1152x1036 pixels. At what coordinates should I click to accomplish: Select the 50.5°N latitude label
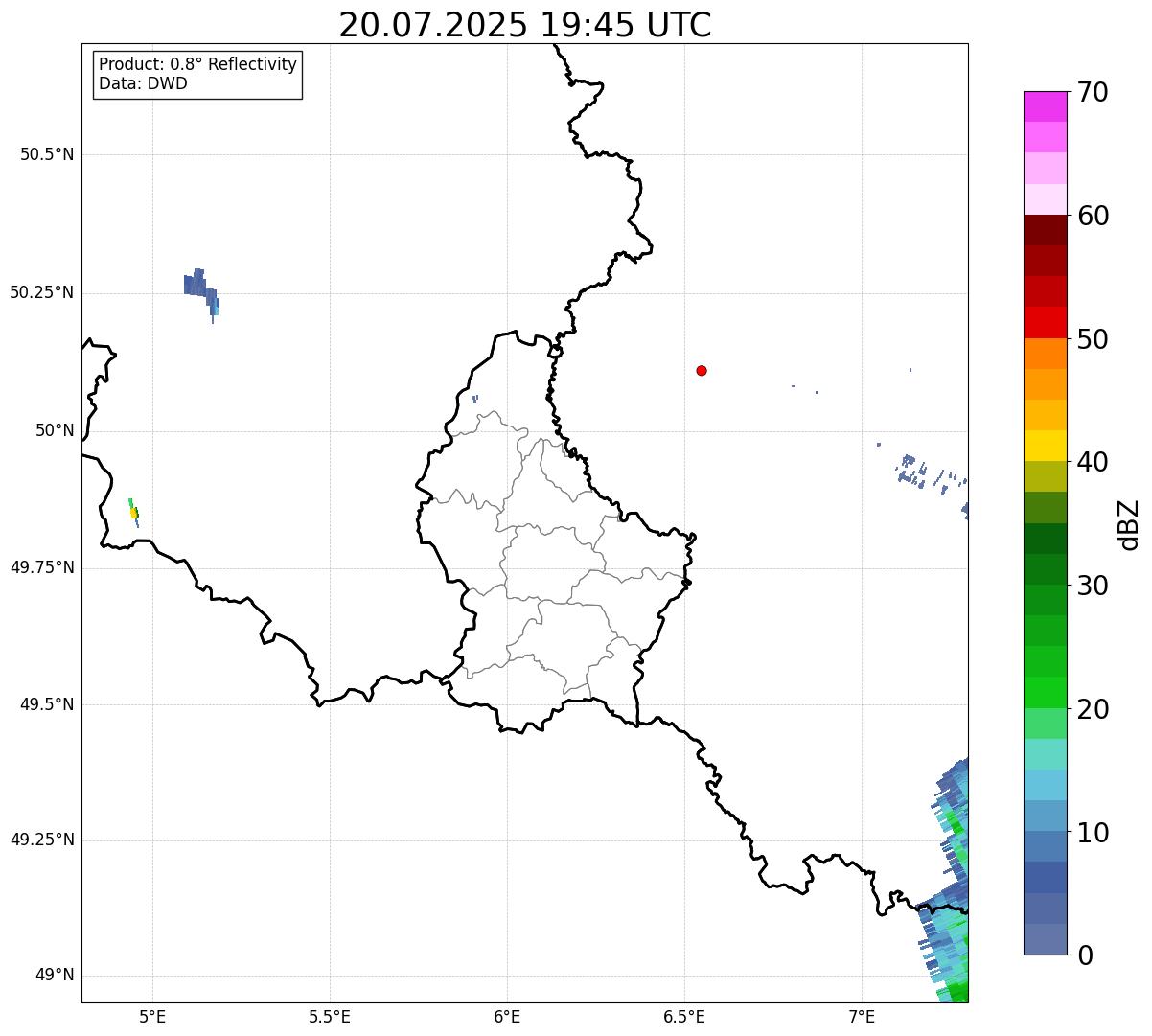(46, 154)
